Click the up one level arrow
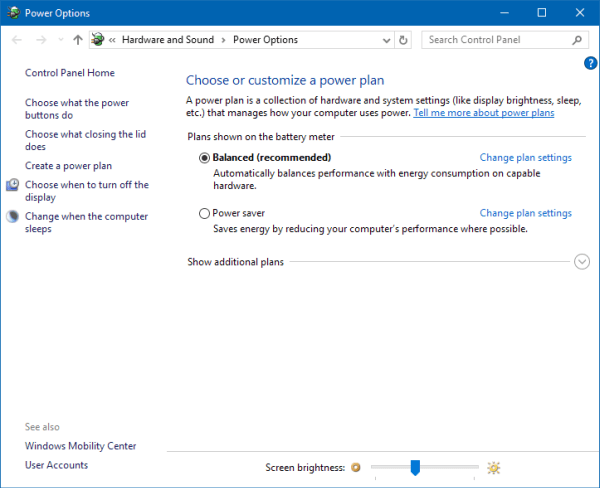 (x=78, y=40)
